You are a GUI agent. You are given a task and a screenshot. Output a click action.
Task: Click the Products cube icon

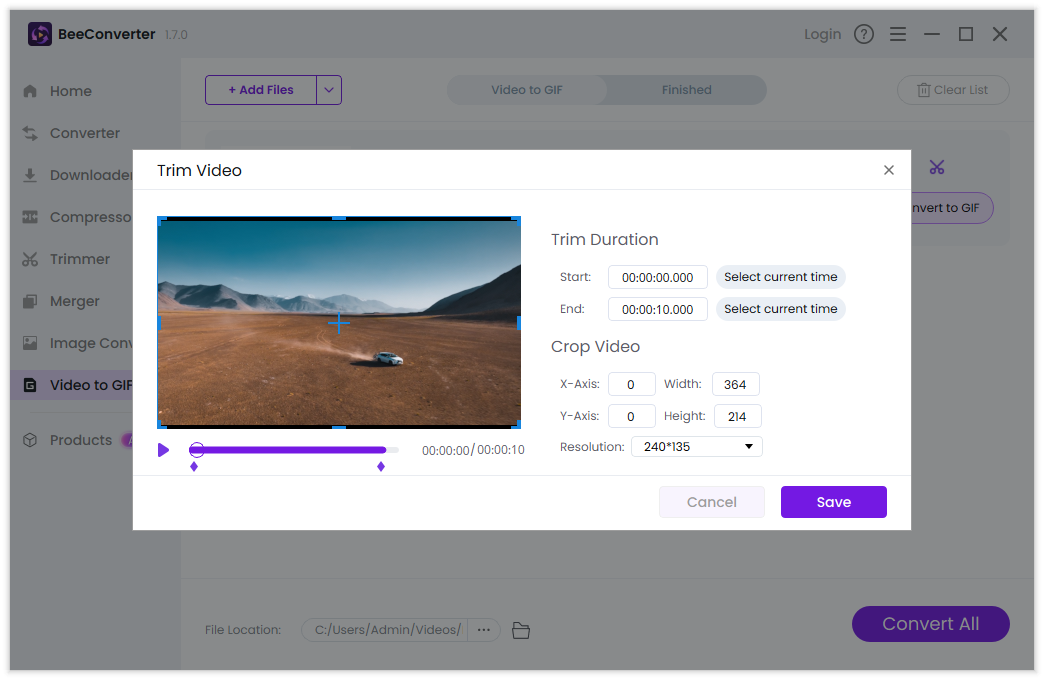click(x=30, y=440)
